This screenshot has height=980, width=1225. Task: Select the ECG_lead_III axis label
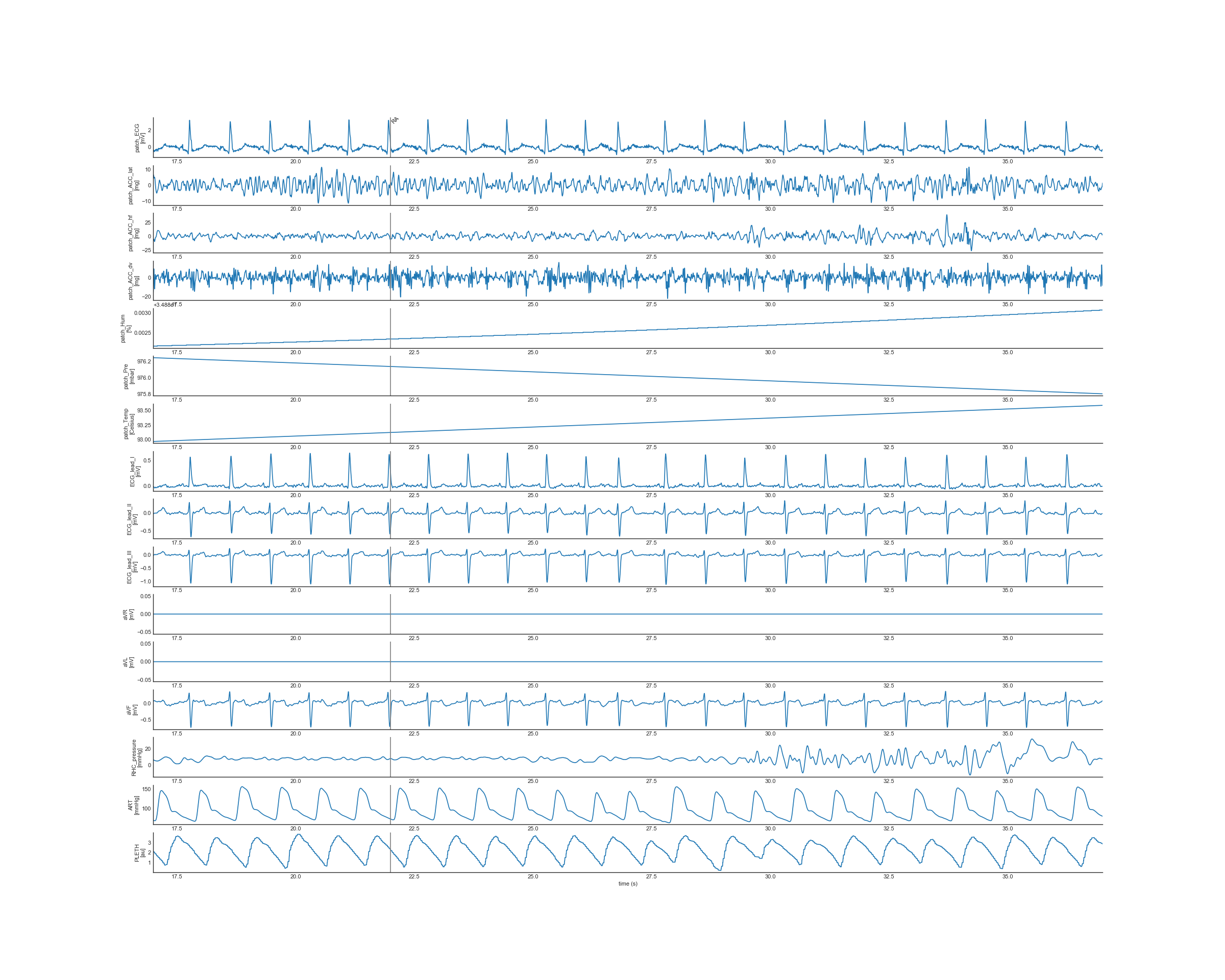132,567
